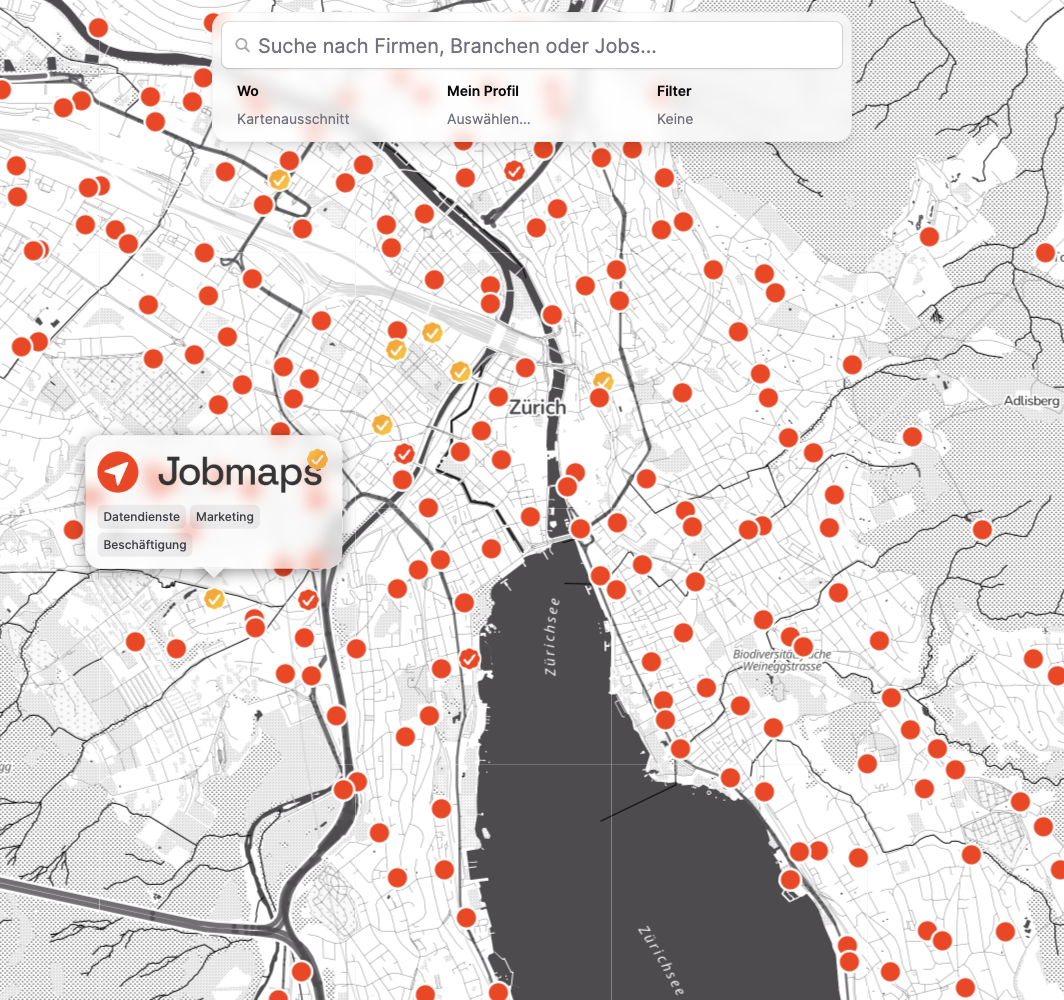Click the yellow verified badge on Jobmaps popup corner

pyautogui.click(x=317, y=459)
